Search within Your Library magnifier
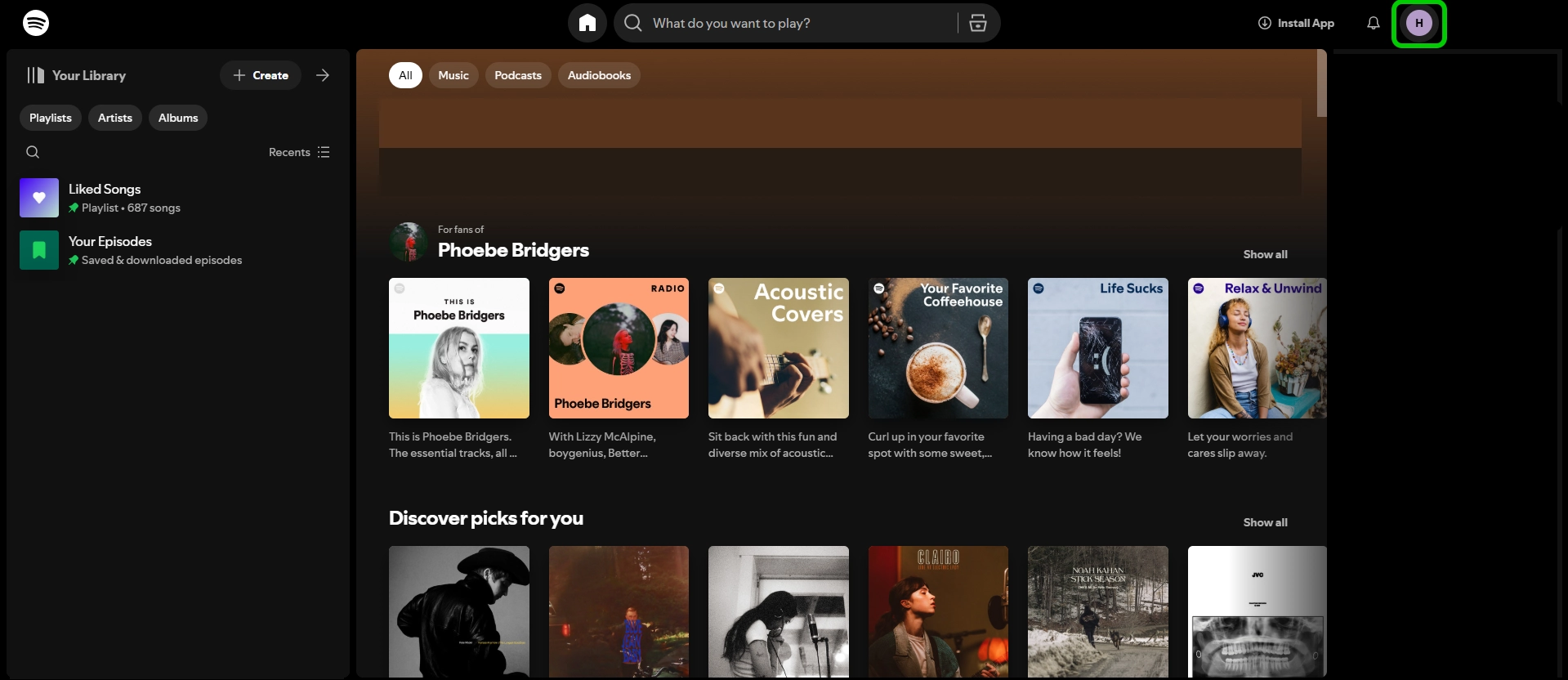Viewport: 1568px width, 680px height. click(x=33, y=152)
